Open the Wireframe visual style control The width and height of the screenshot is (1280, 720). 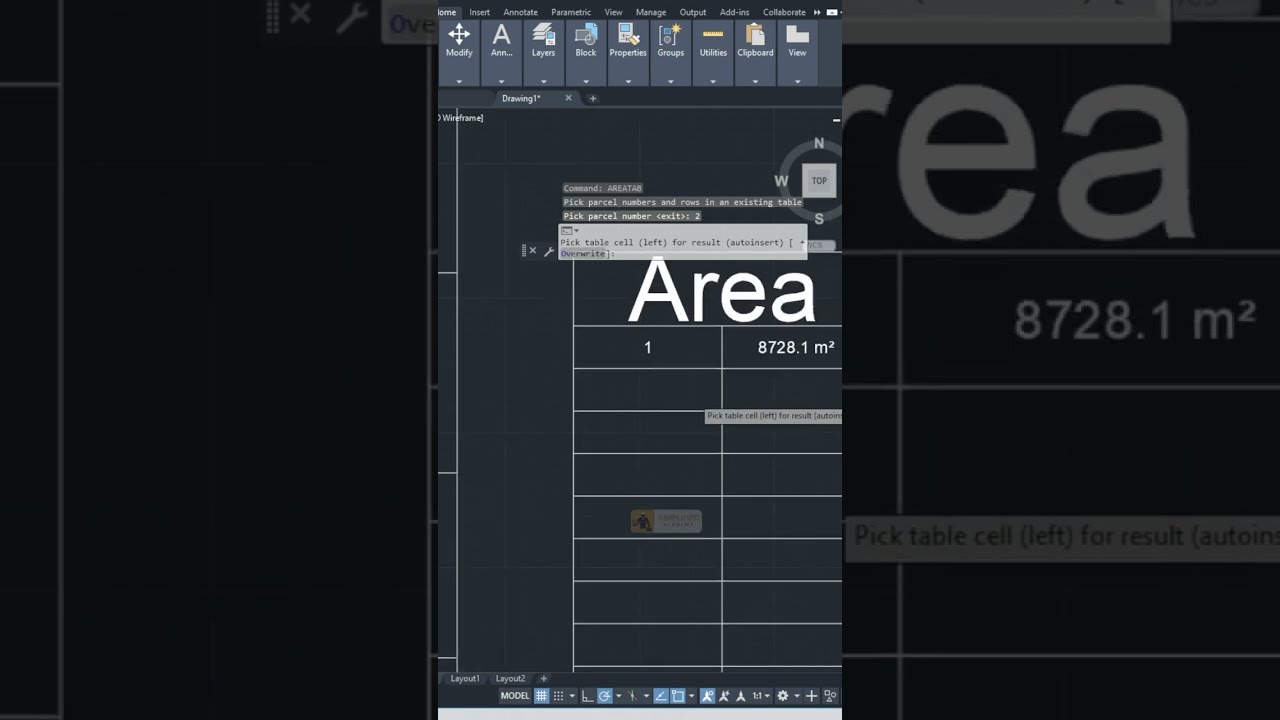click(462, 118)
